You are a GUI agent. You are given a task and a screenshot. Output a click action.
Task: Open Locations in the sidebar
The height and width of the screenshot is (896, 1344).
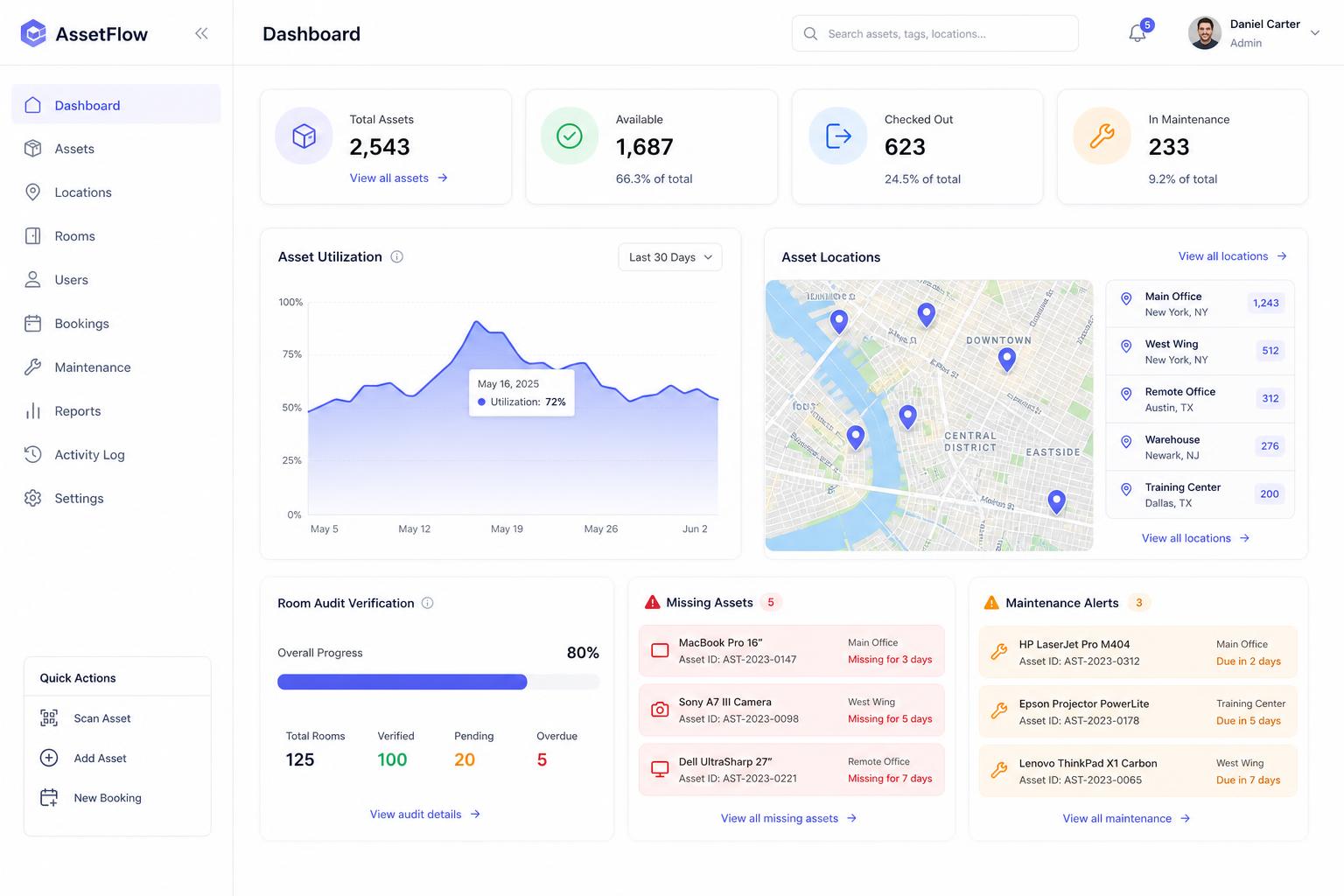[x=115, y=192]
